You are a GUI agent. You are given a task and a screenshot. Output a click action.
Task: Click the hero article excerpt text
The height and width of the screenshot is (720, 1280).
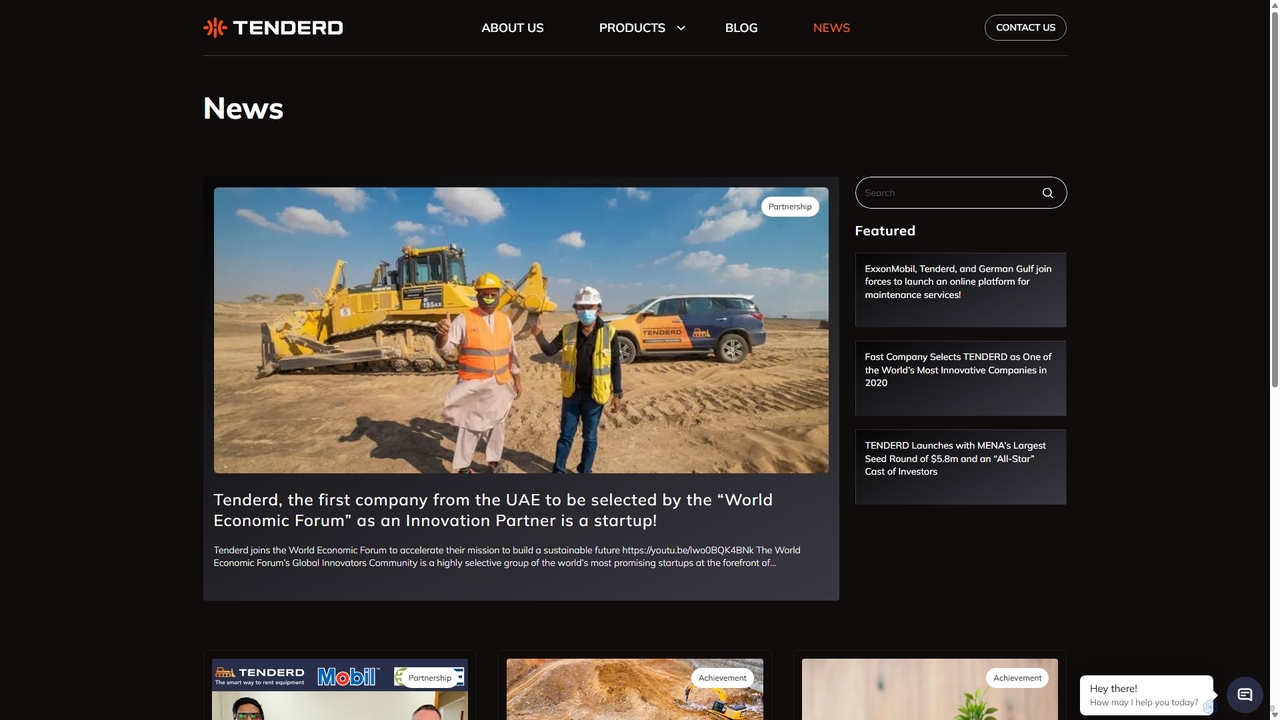coord(507,557)
